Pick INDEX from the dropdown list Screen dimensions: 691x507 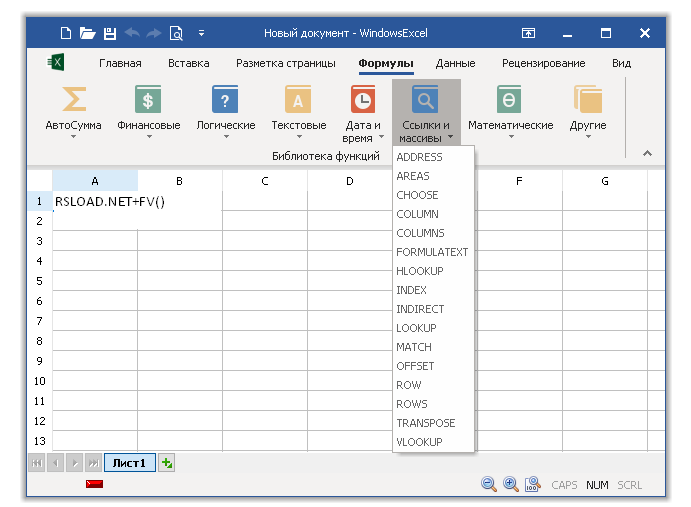point(433,290)
